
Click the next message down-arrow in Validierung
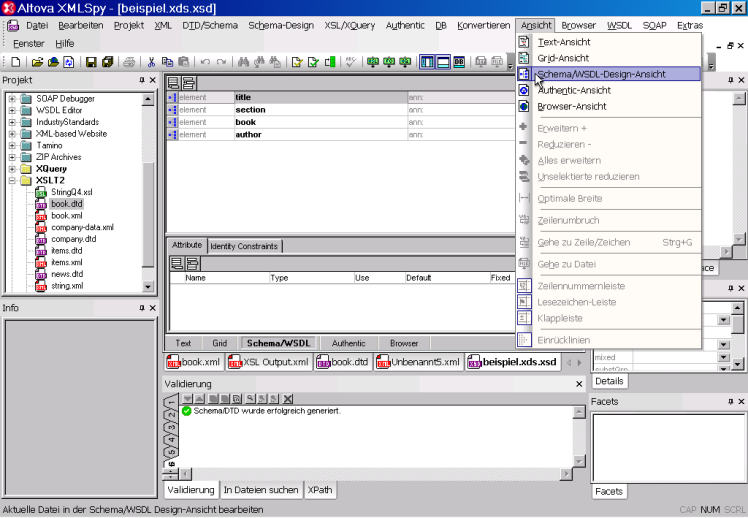tap(187, 399)
